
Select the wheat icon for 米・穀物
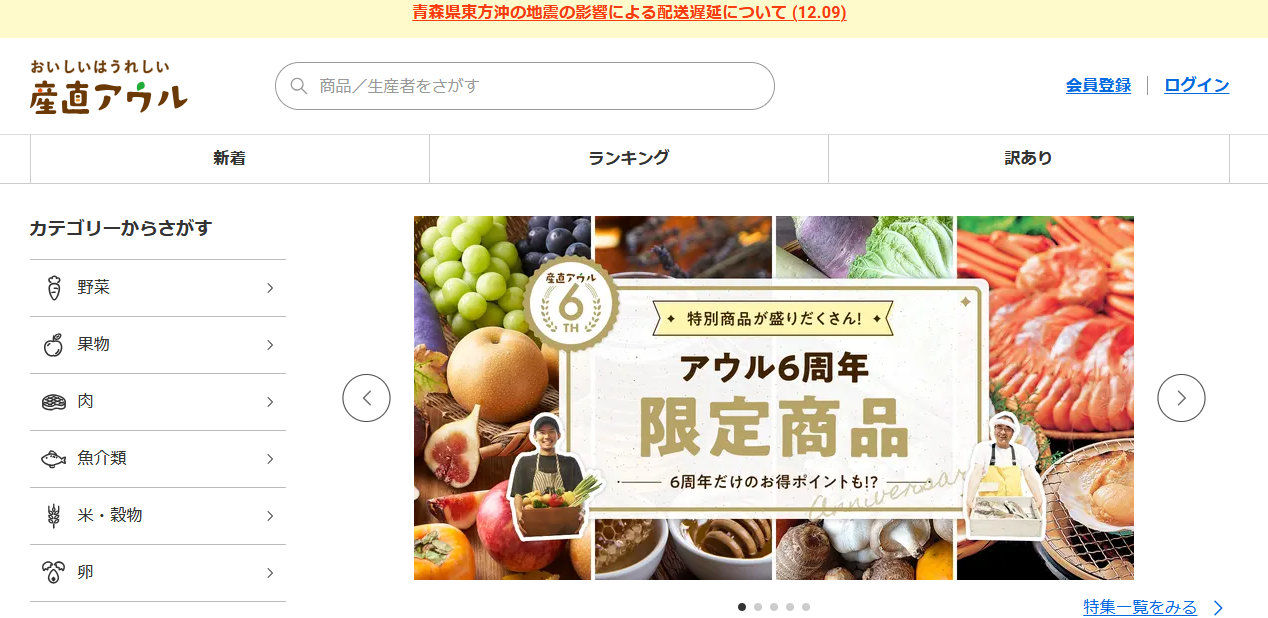point(54,516)
